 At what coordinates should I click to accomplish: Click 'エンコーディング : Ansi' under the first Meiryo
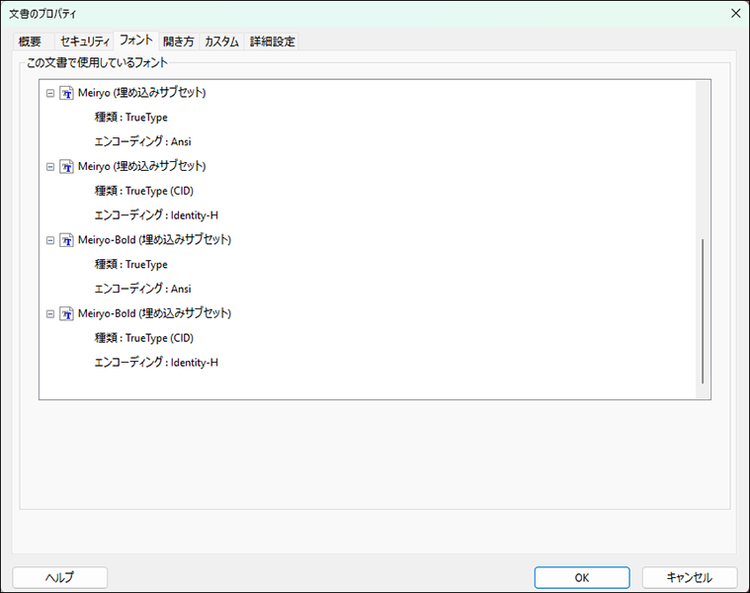[x=143, y=142]
